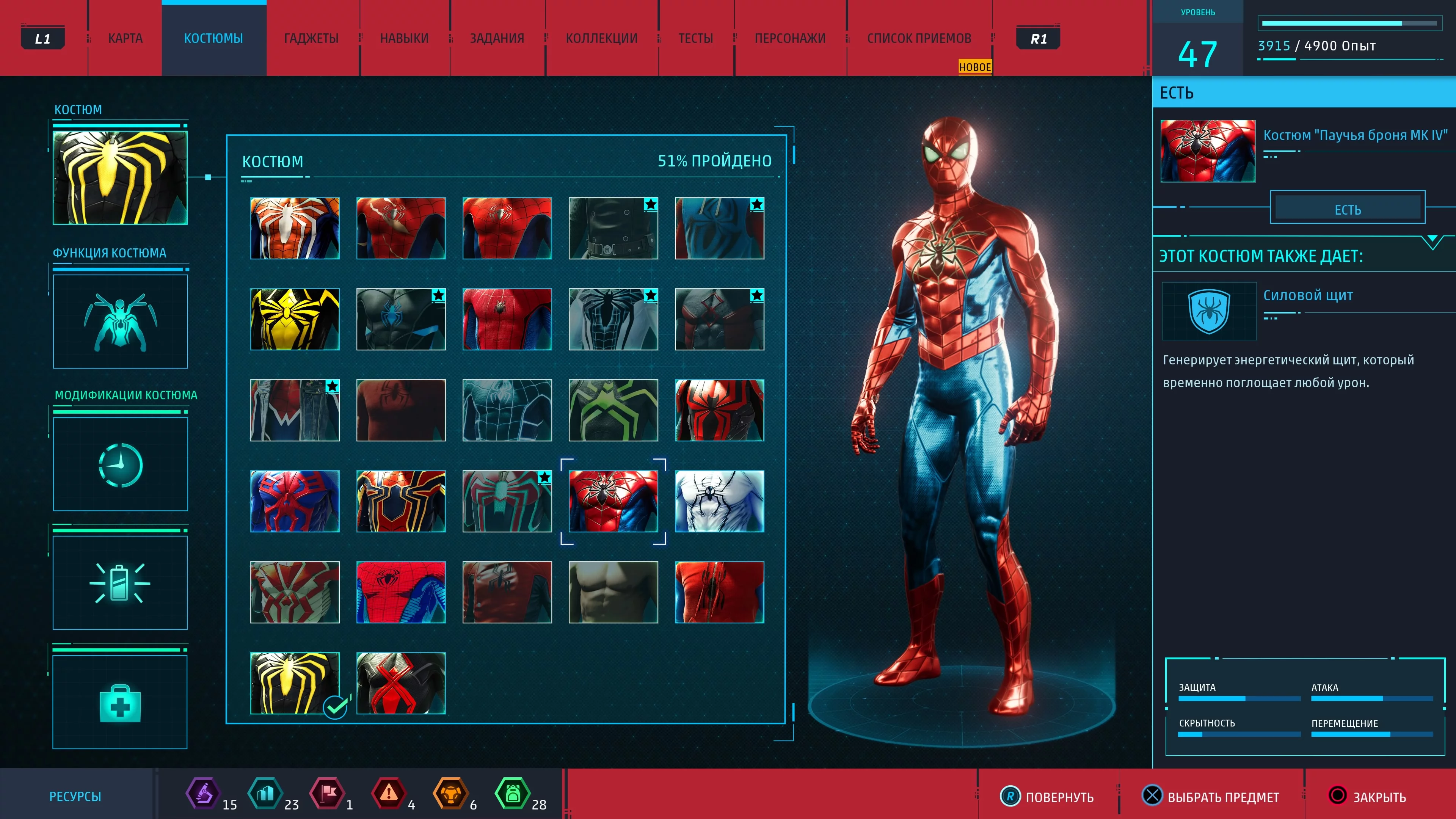The image size is (1456, 819).
Task: Click the teal landmark token resource icon
Action: (265, 794)
